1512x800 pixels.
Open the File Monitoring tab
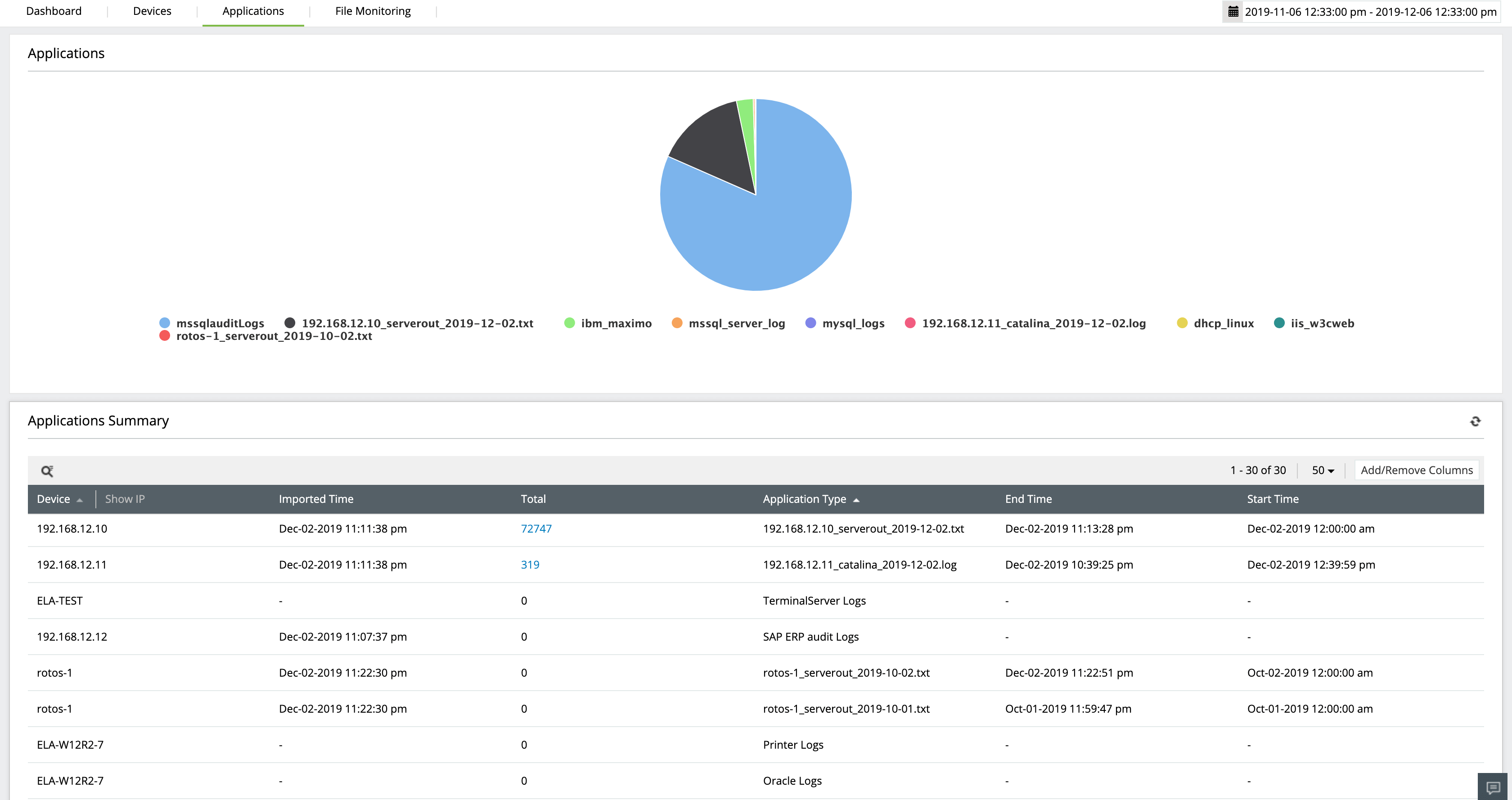(373, 11)
